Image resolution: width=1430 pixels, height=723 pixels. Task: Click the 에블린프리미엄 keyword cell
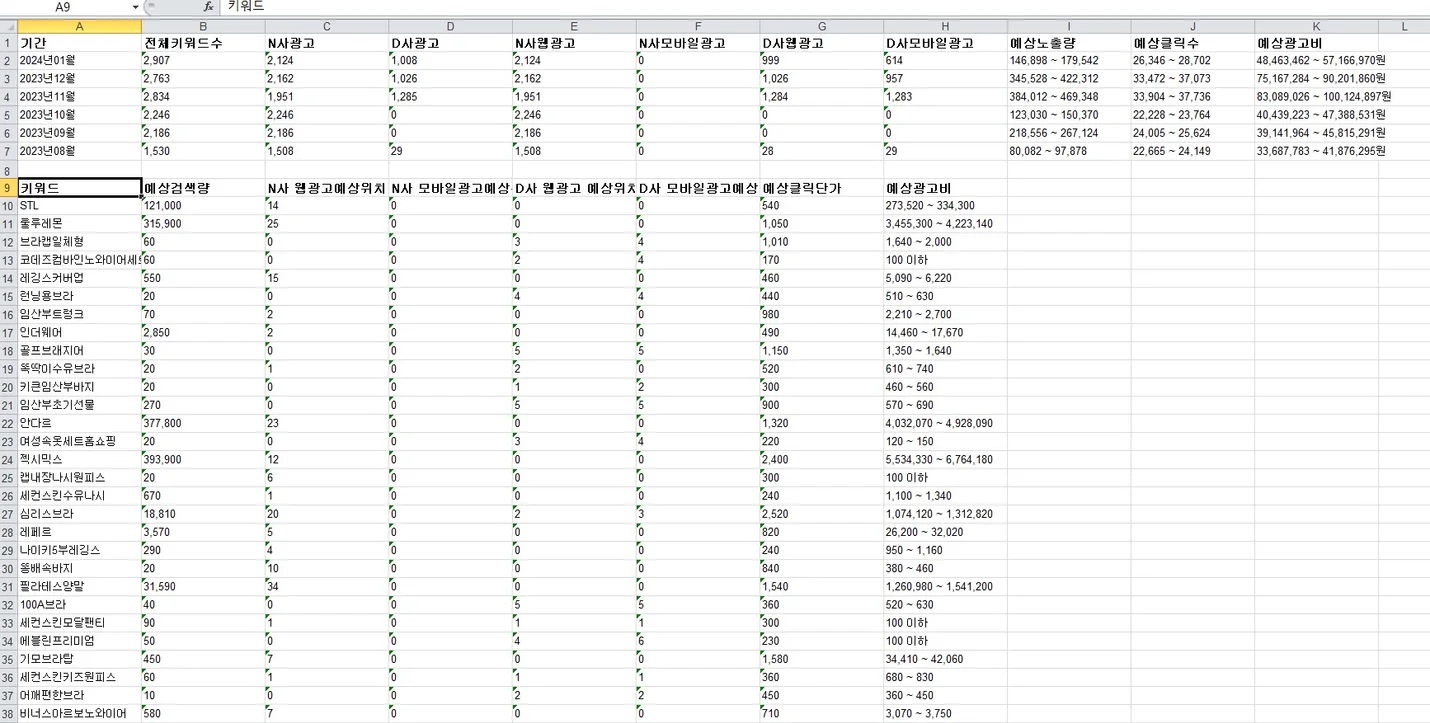coord(79,640)
